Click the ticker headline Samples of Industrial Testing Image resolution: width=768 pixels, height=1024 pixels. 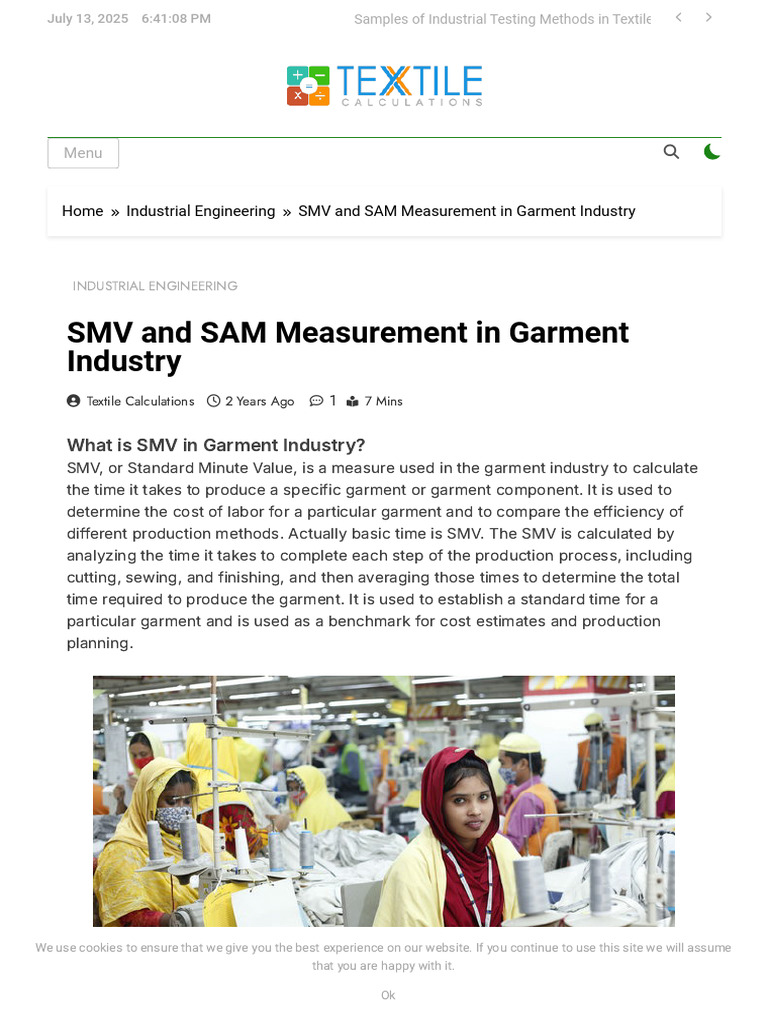tap(502, 19)
